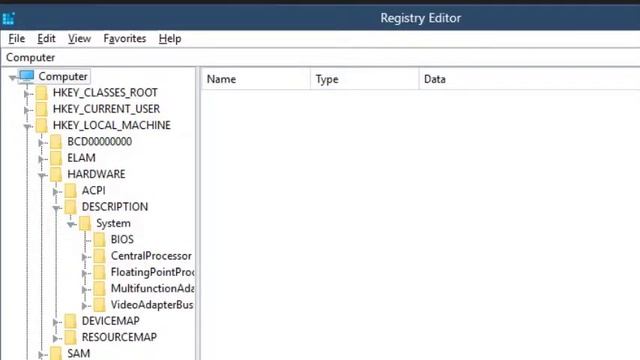Viewport: 640px width, 360px height.
Task: Click the DEVICEMAP folder icon
Action: click(71, 322)
